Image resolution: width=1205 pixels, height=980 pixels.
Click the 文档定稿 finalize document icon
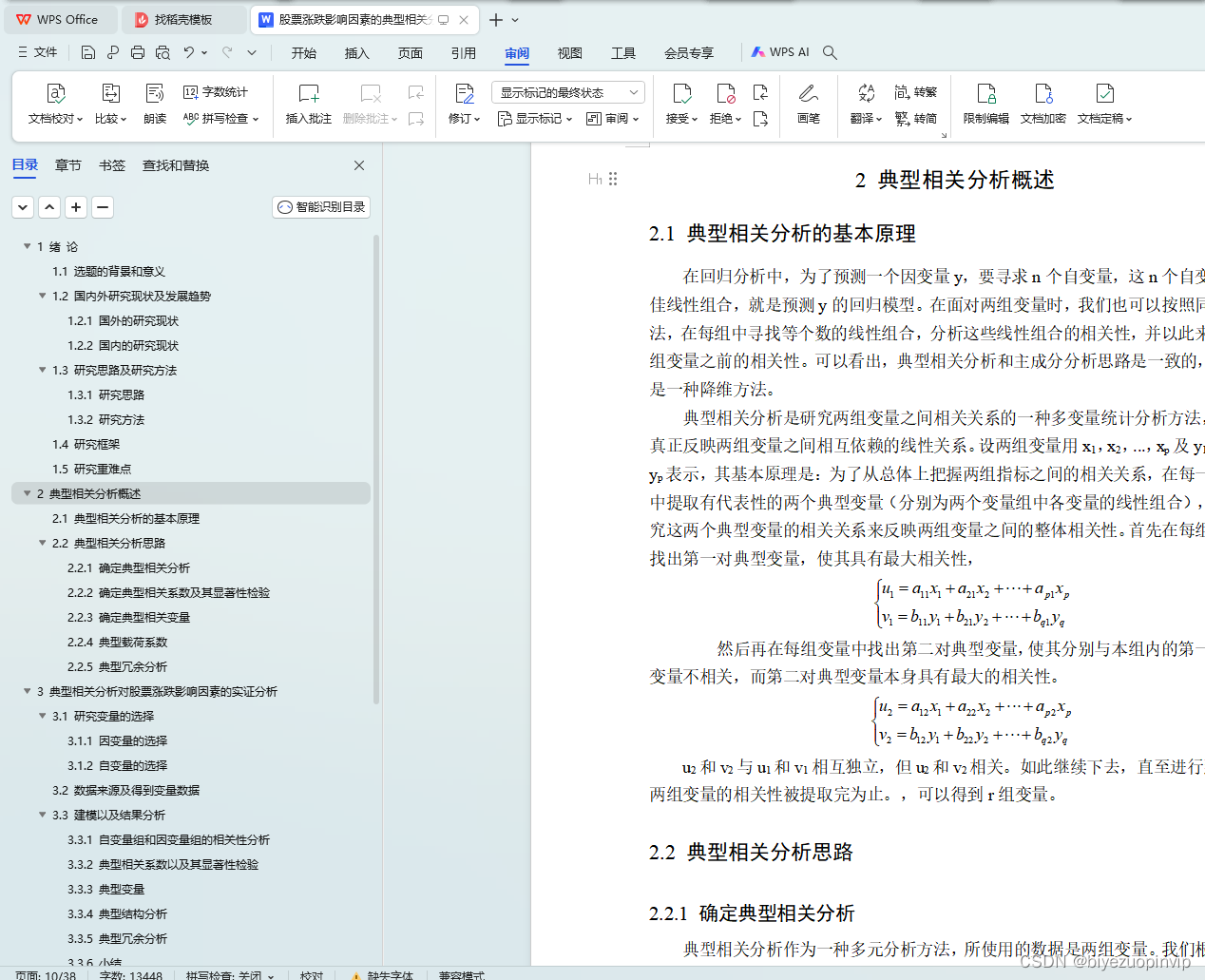[x=1104, y=93]
